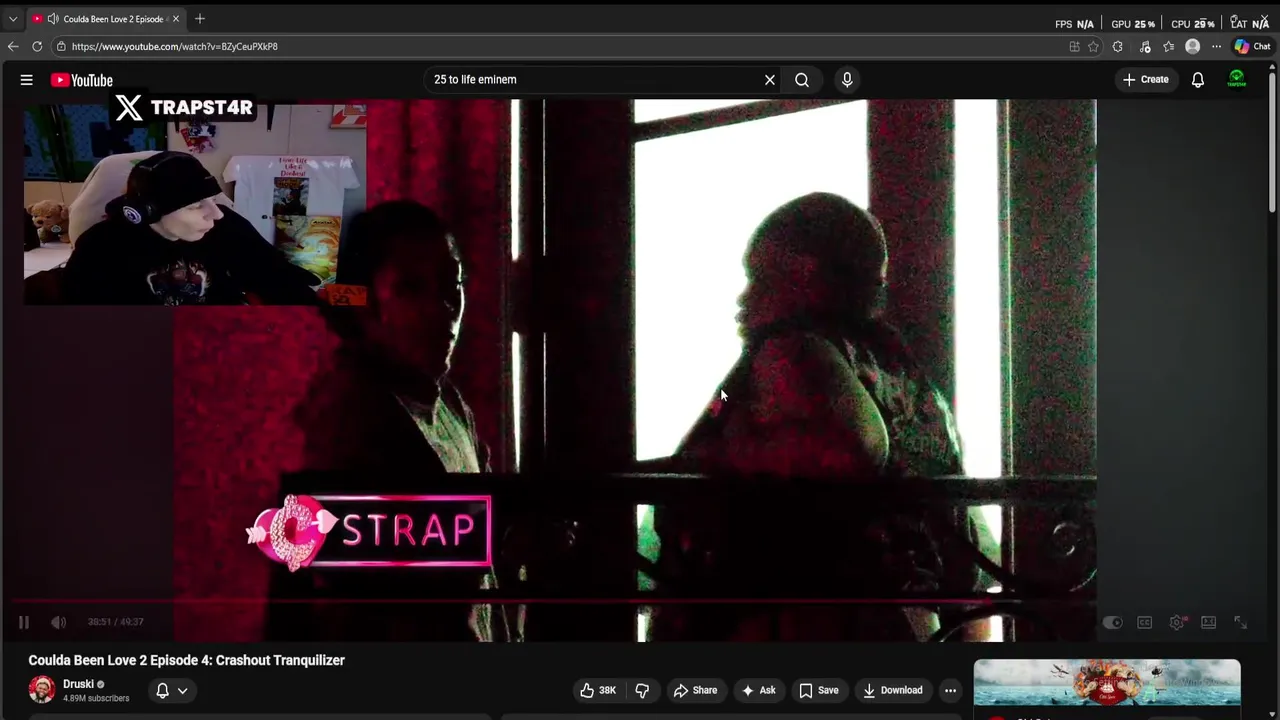1280x720 pixels.
Task: Open the favorites list icon
Action: 1168,46
